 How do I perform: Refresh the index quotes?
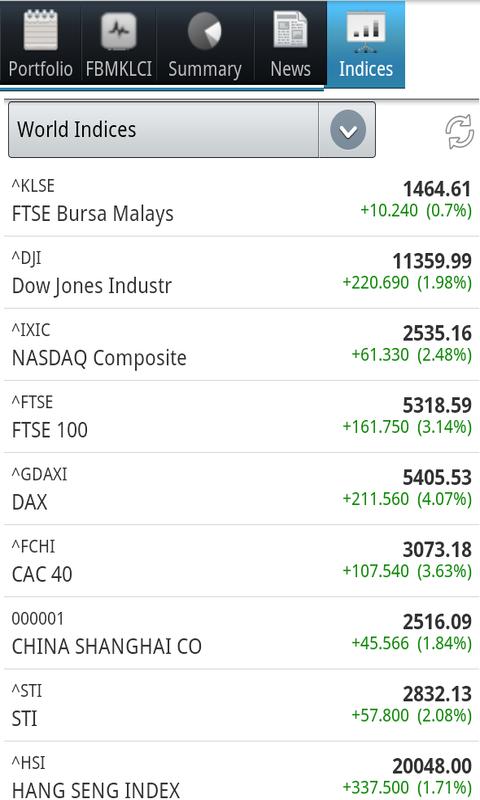click(460, 132)
